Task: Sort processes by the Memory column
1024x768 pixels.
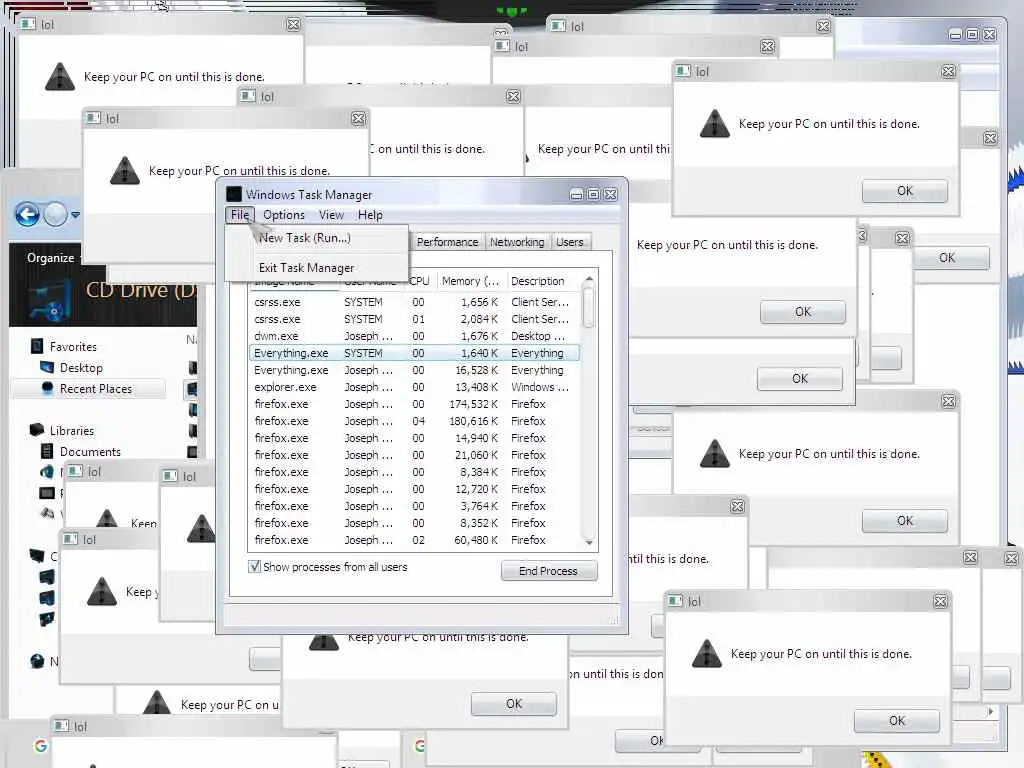Action: pos(470,281)
